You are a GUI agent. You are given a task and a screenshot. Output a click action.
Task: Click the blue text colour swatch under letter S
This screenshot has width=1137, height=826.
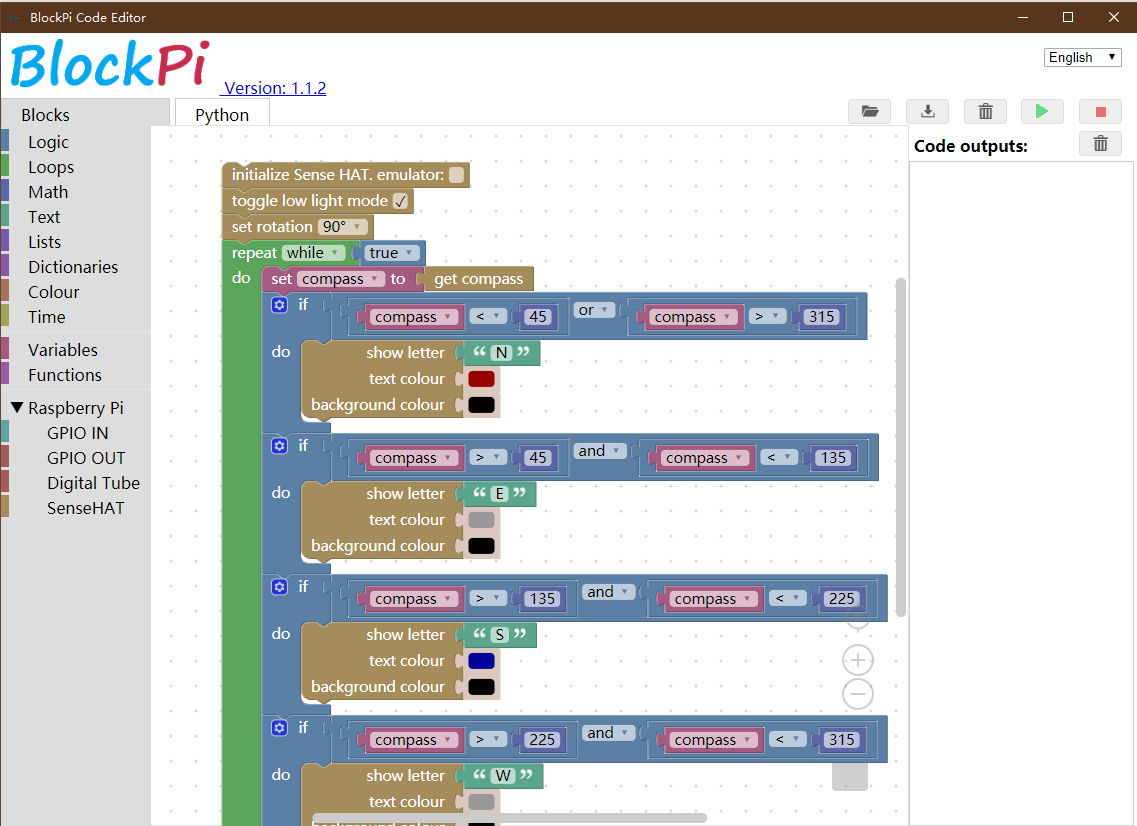click(481, 660)
